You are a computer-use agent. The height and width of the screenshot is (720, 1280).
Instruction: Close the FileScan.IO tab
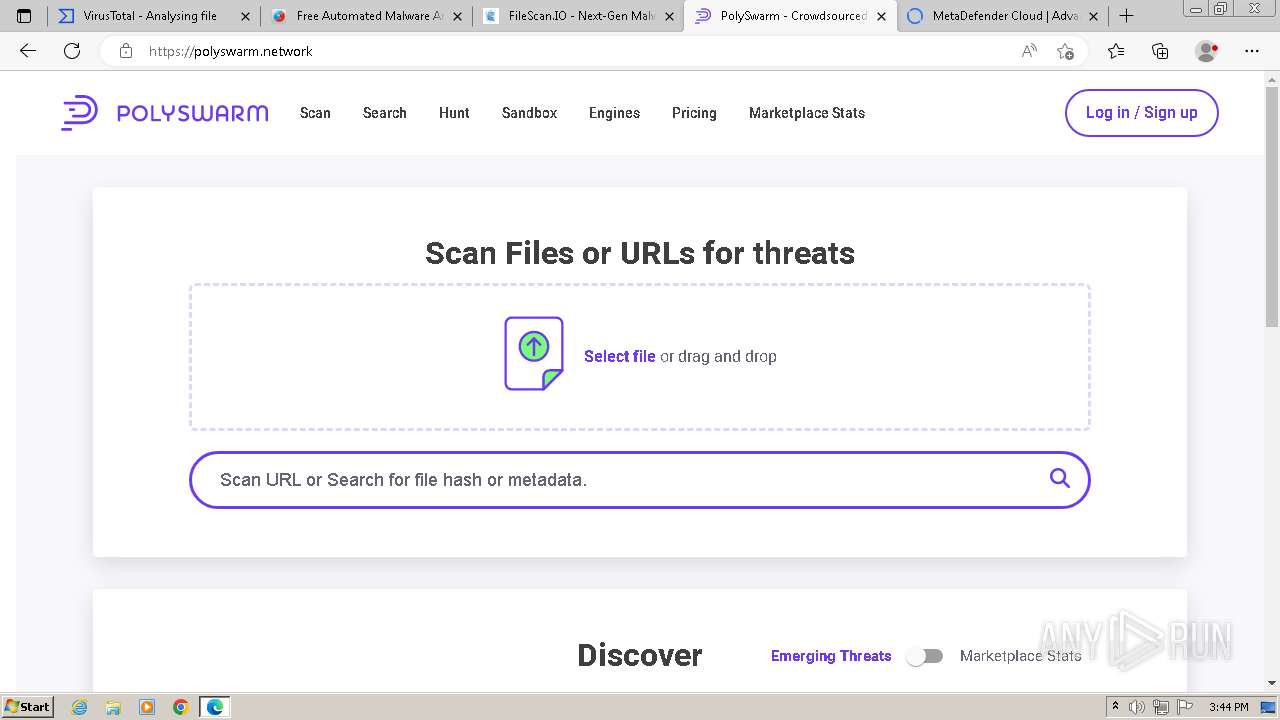point(669,16)
